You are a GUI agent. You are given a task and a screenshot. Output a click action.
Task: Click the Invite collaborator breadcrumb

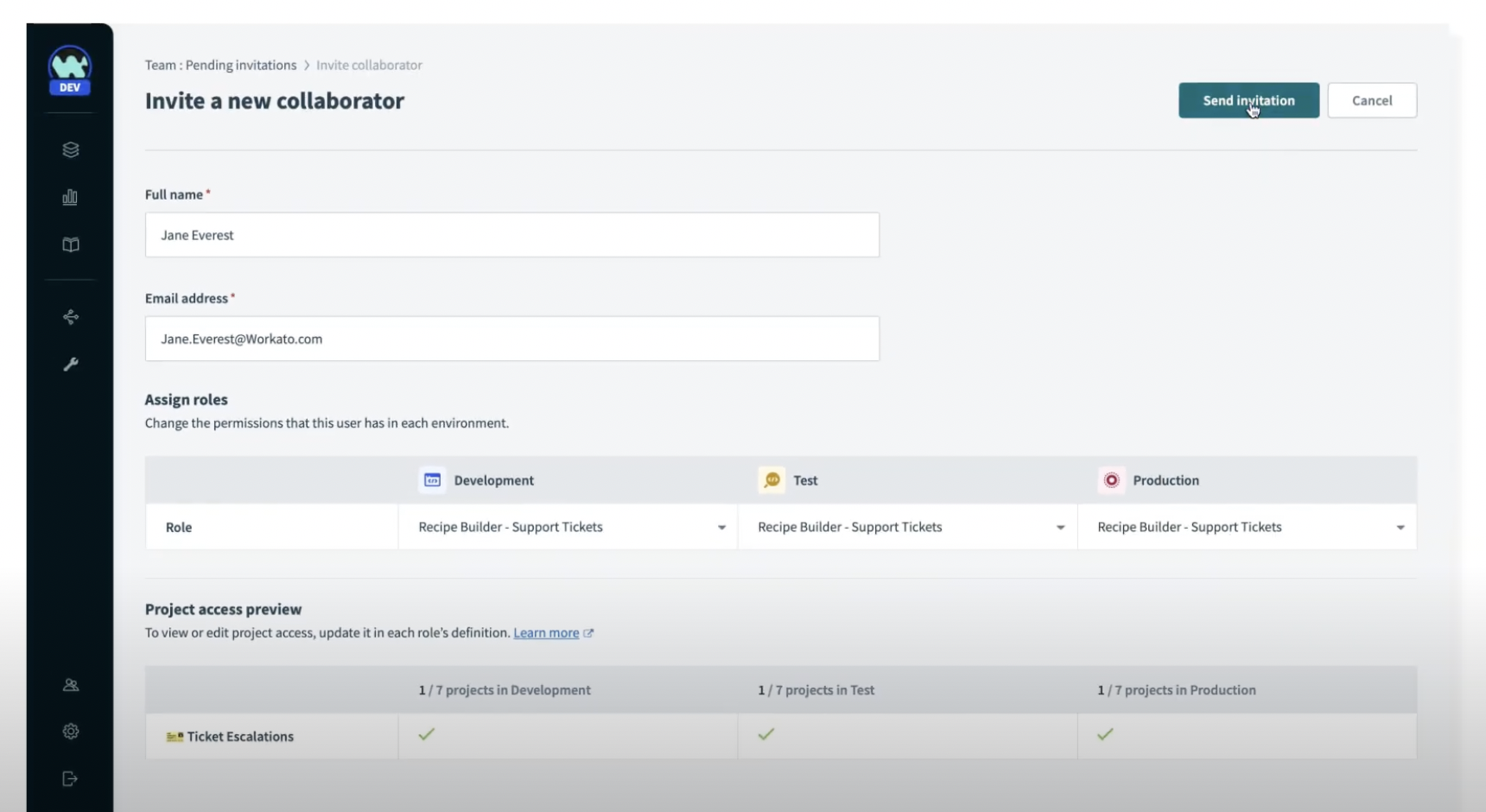[369, 65]
